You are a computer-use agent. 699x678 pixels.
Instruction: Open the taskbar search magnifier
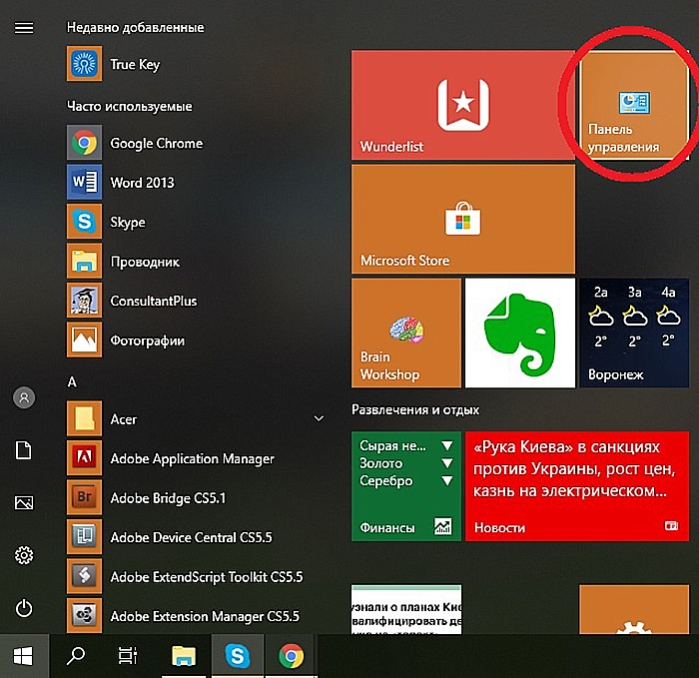point(76,656)
